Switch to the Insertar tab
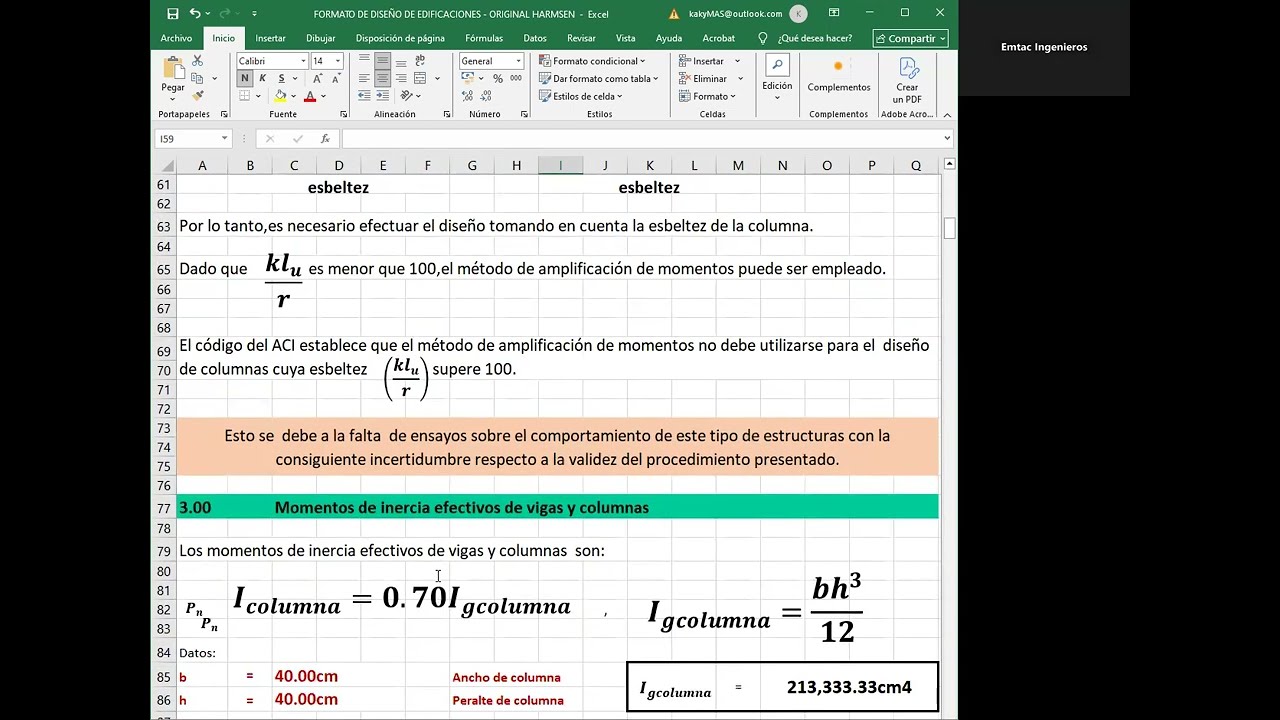This screenshot has height=720, width=1280. 270,38
